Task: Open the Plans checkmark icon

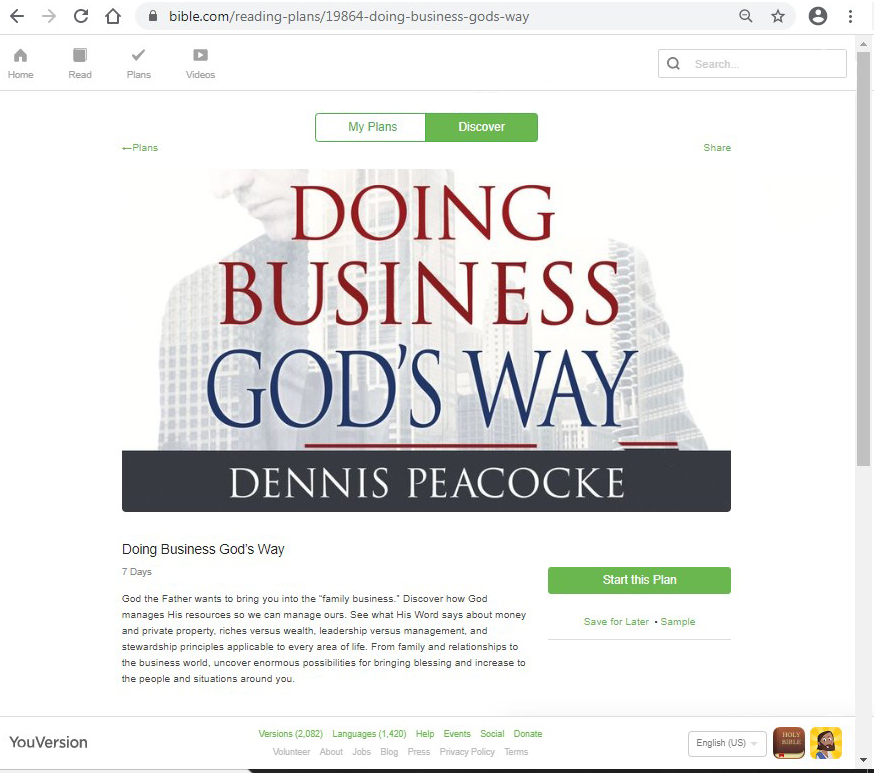Action: point(138,55)
